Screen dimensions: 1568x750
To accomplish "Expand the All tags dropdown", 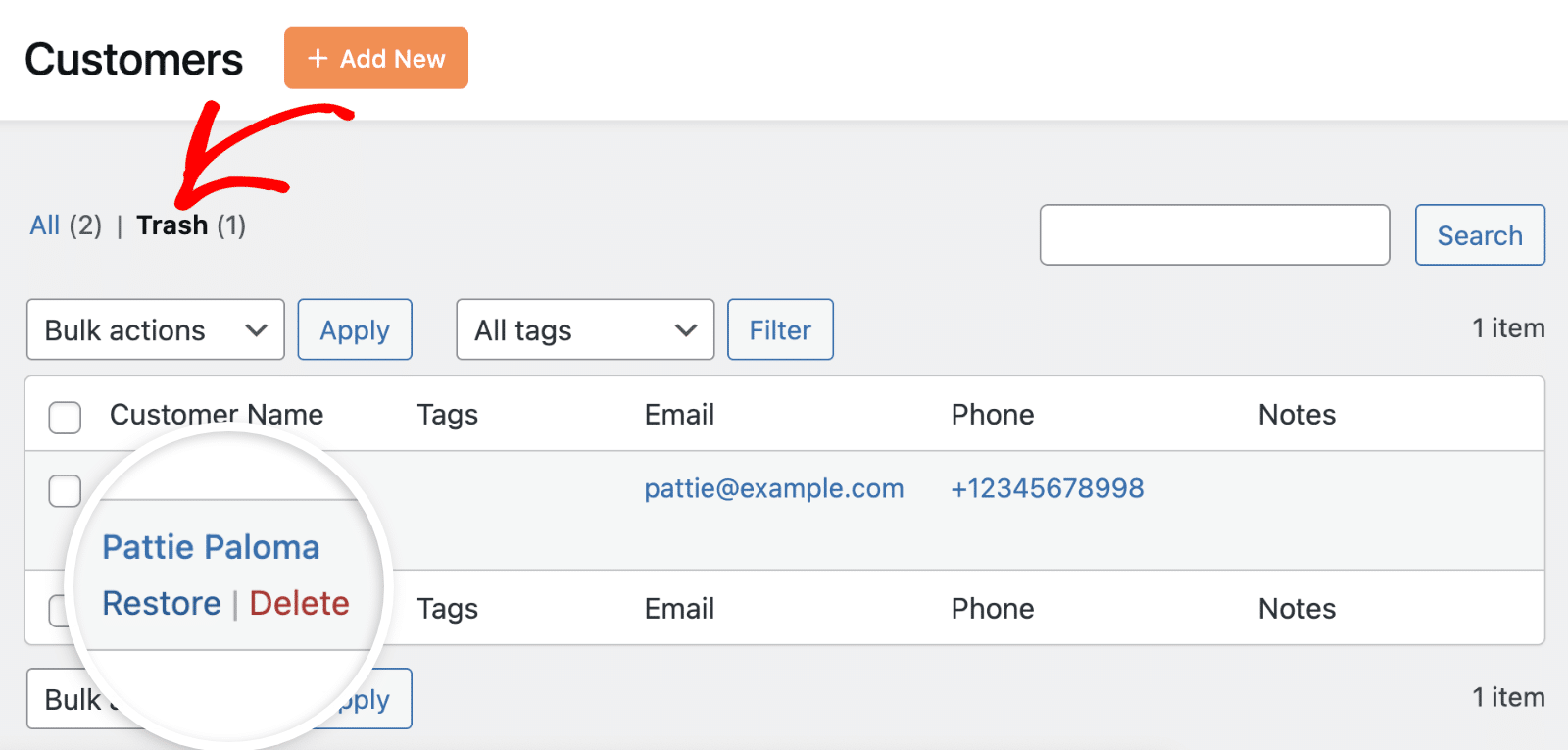I will [585, 330].
